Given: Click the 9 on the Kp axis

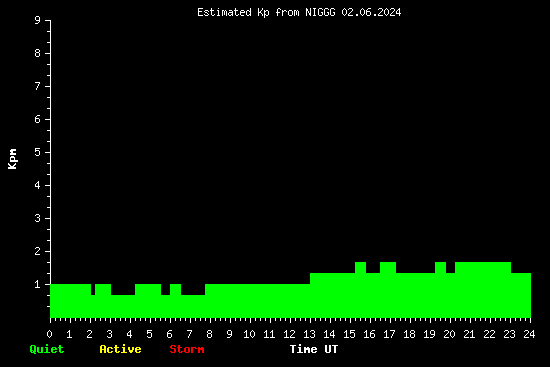Looking at the screenshot, I should [38, 20].
